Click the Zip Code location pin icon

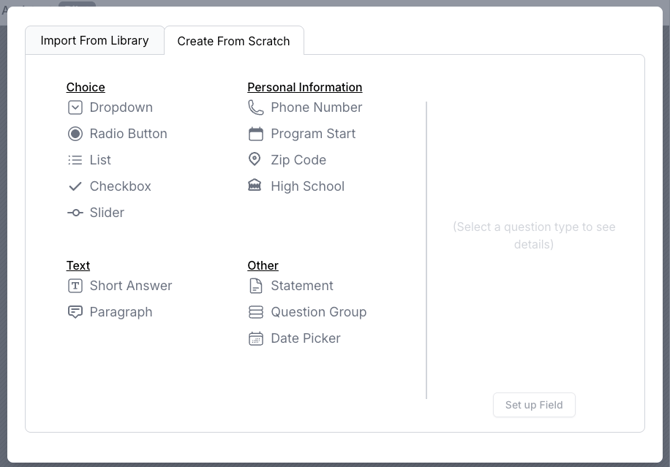[255, 160]
